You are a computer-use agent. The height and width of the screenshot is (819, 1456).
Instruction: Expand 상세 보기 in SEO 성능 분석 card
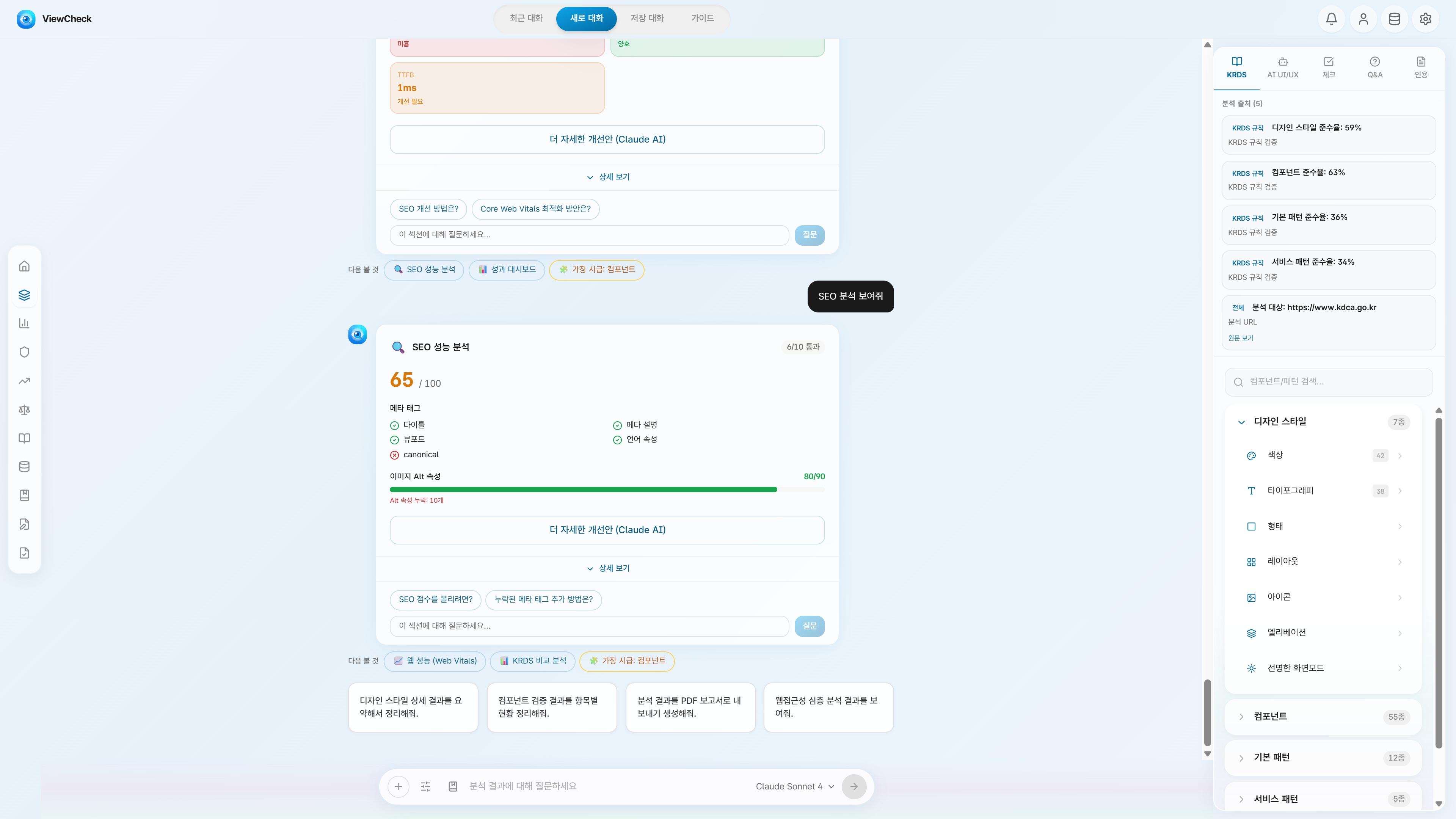[x=607, y=568]
